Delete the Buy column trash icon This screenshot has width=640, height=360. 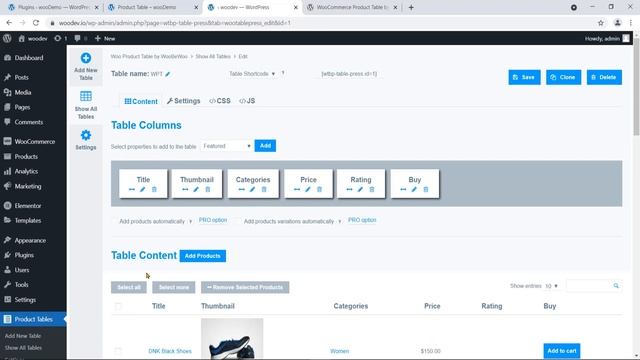tap(426, 189)
